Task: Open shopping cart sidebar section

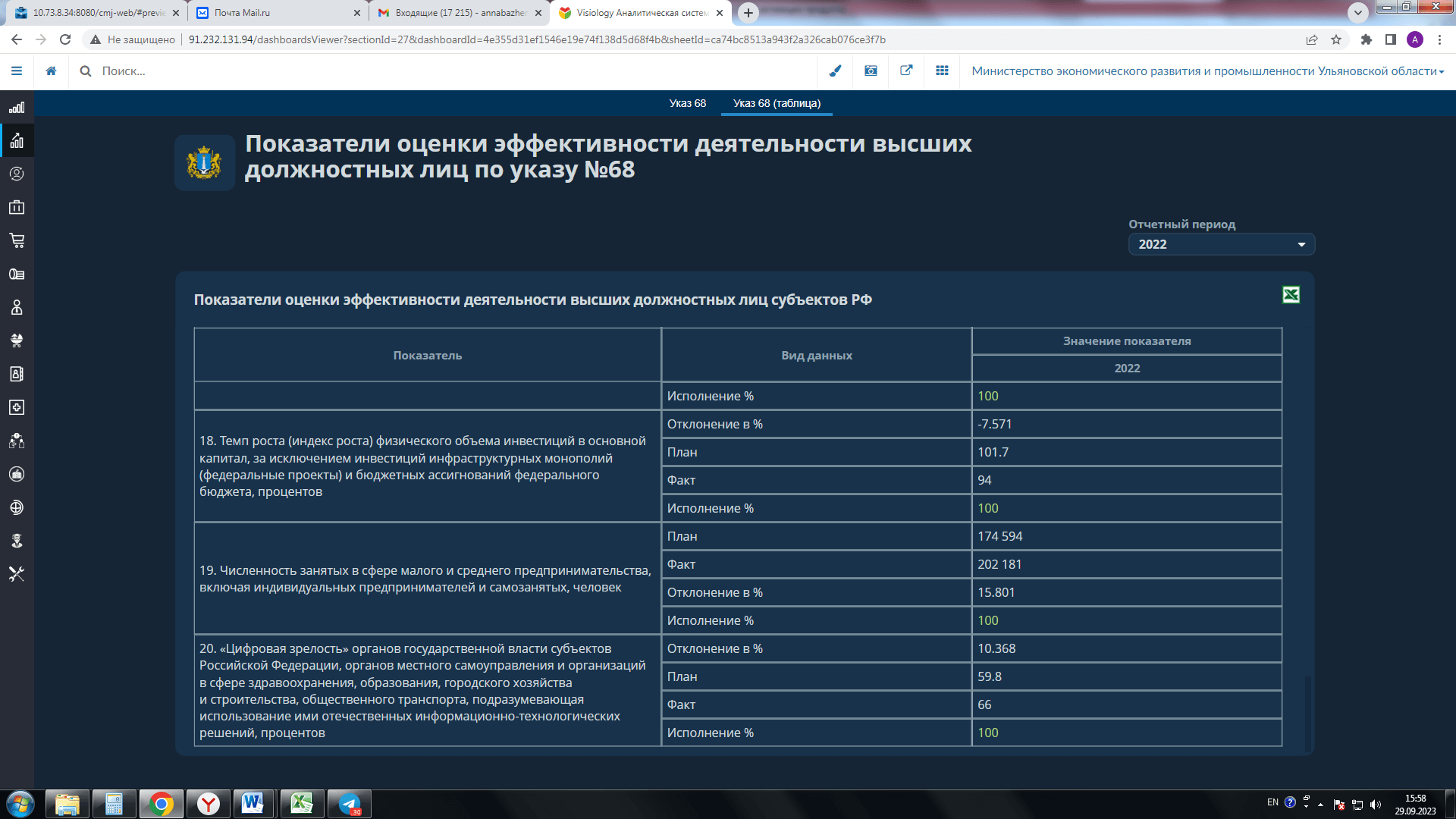Action: tap(17, 240)
